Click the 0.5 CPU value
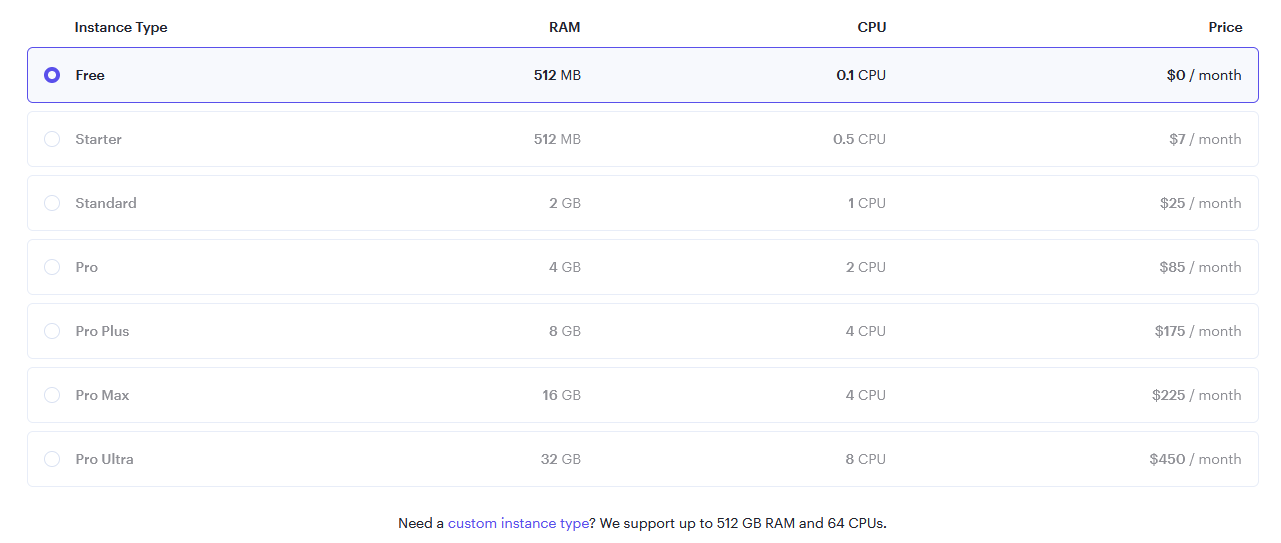The width and height of the screenshot is (1281, 543). tap(859, 139)
